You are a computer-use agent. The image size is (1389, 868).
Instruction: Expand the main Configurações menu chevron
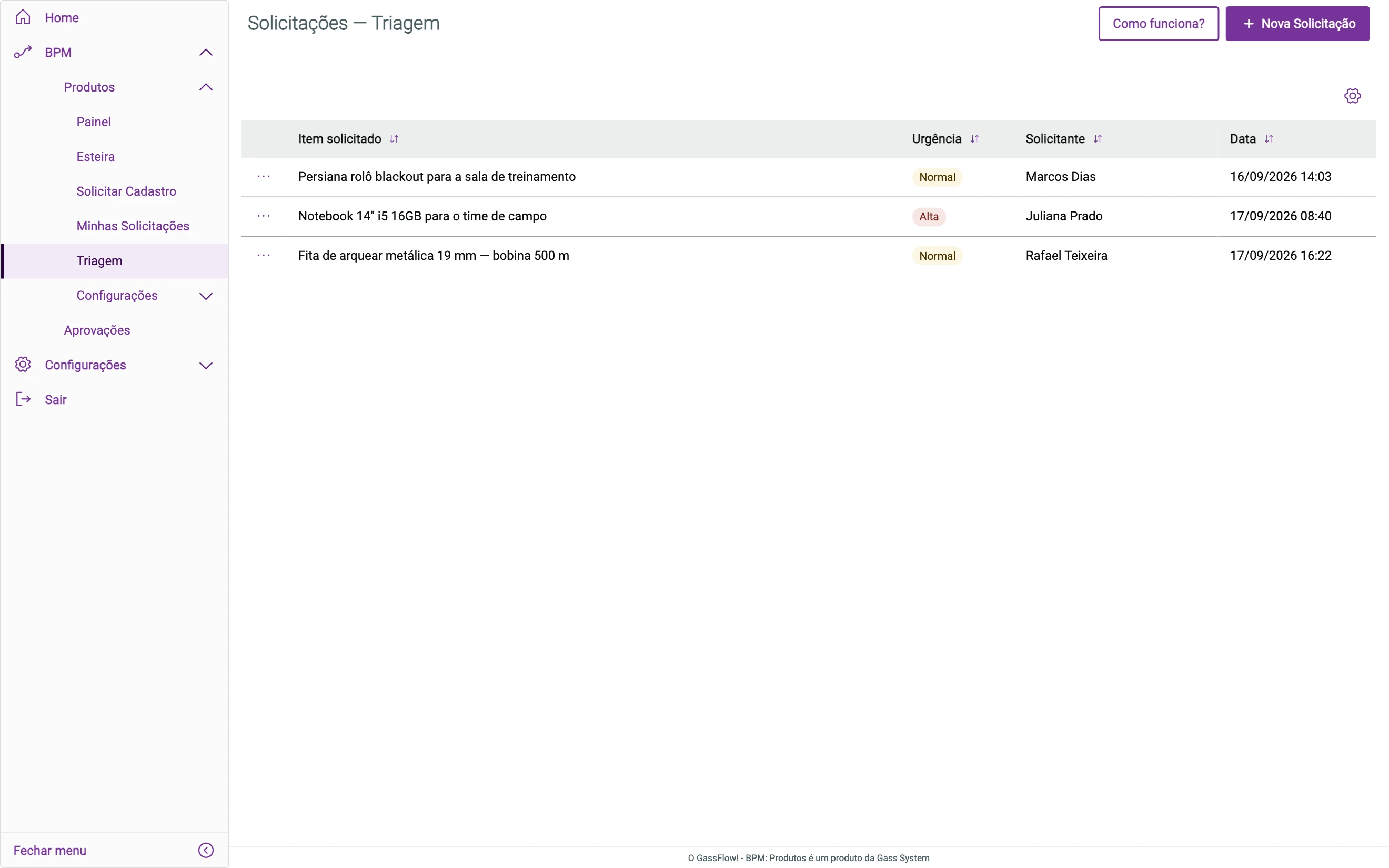point(206,366)
